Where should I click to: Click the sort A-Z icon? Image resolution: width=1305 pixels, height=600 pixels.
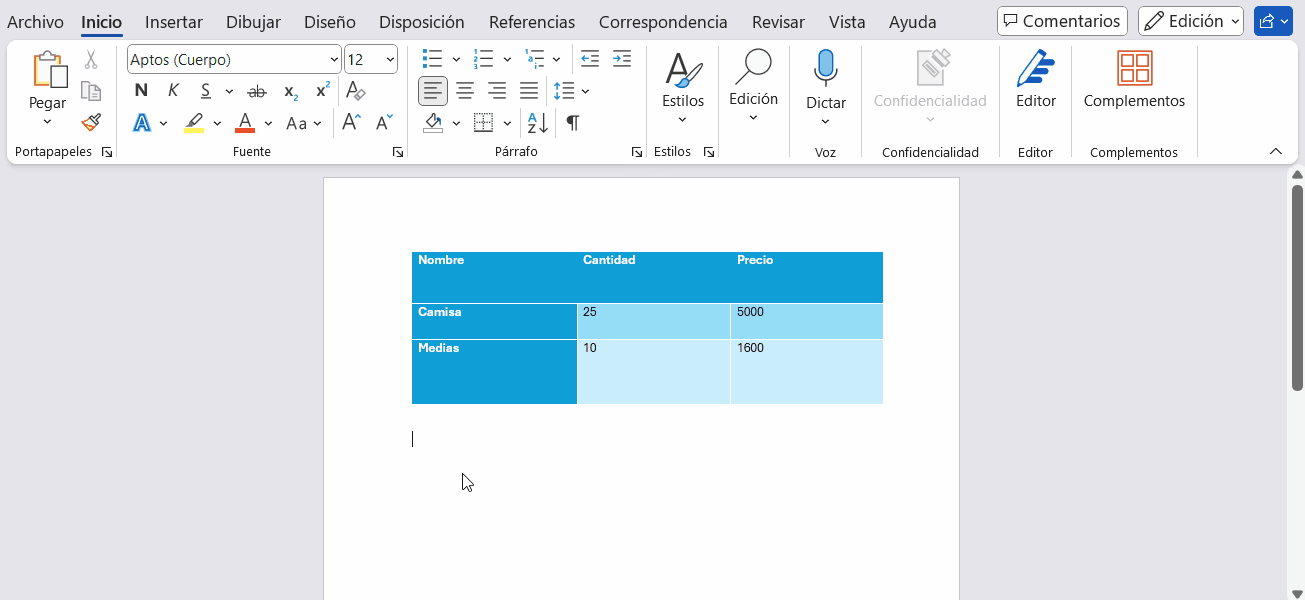pos(537,123)
